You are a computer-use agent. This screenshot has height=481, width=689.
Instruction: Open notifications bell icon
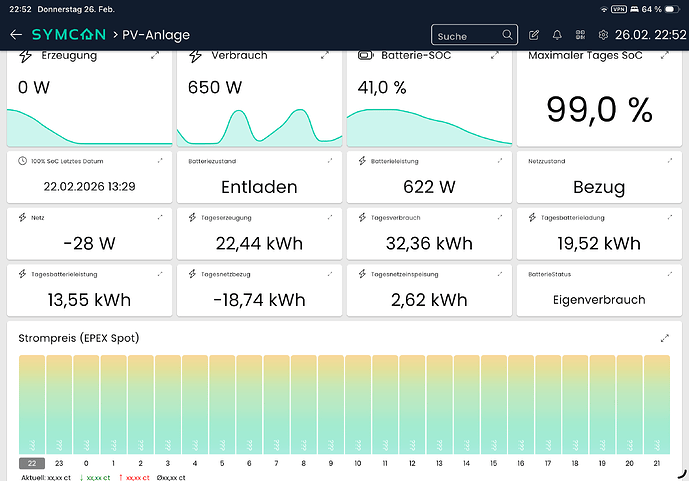click(557, 35)
